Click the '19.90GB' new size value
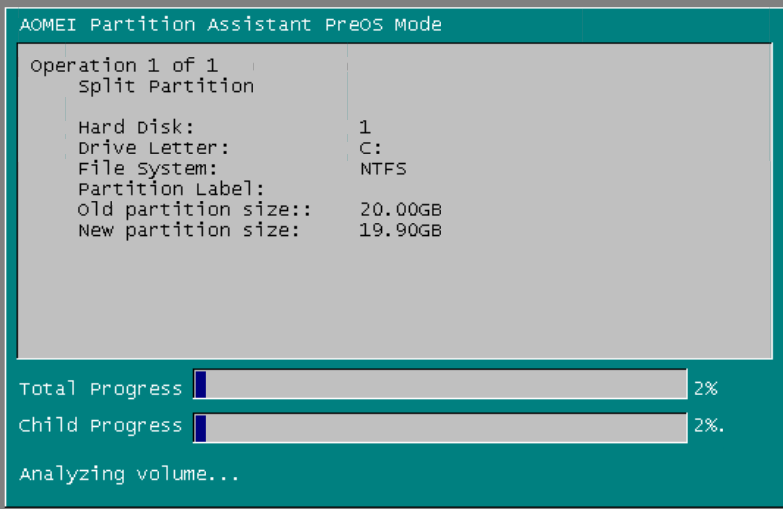Image resolution: width=783 pixels, height=509 pixels. point(400,230)
